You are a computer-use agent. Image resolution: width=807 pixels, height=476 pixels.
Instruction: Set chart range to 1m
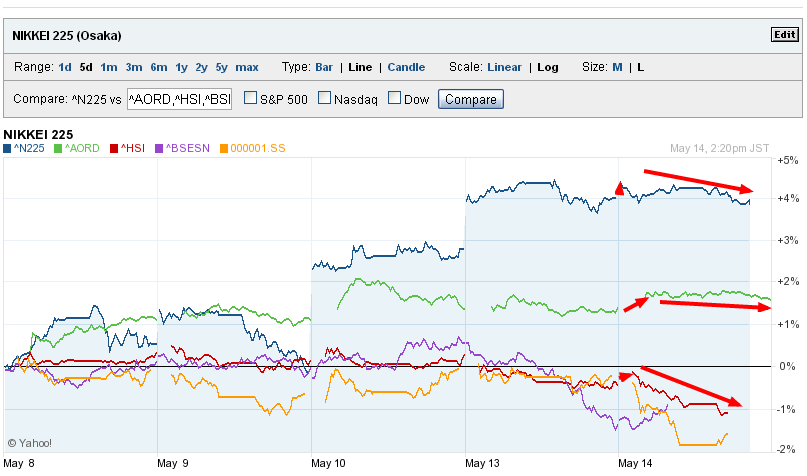click(108, 68)
